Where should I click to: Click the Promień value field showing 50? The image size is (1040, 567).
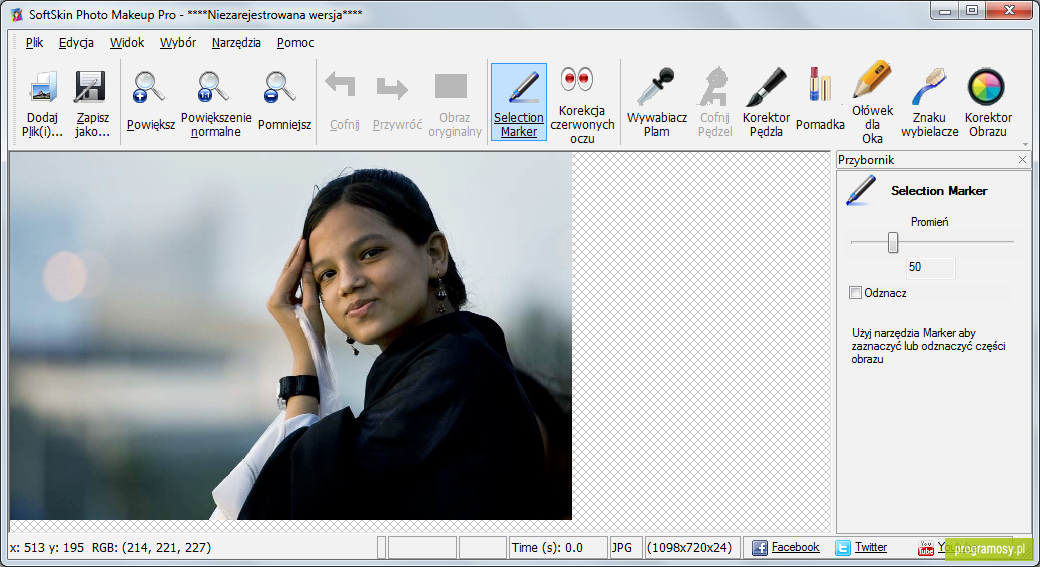pos(931,267)
